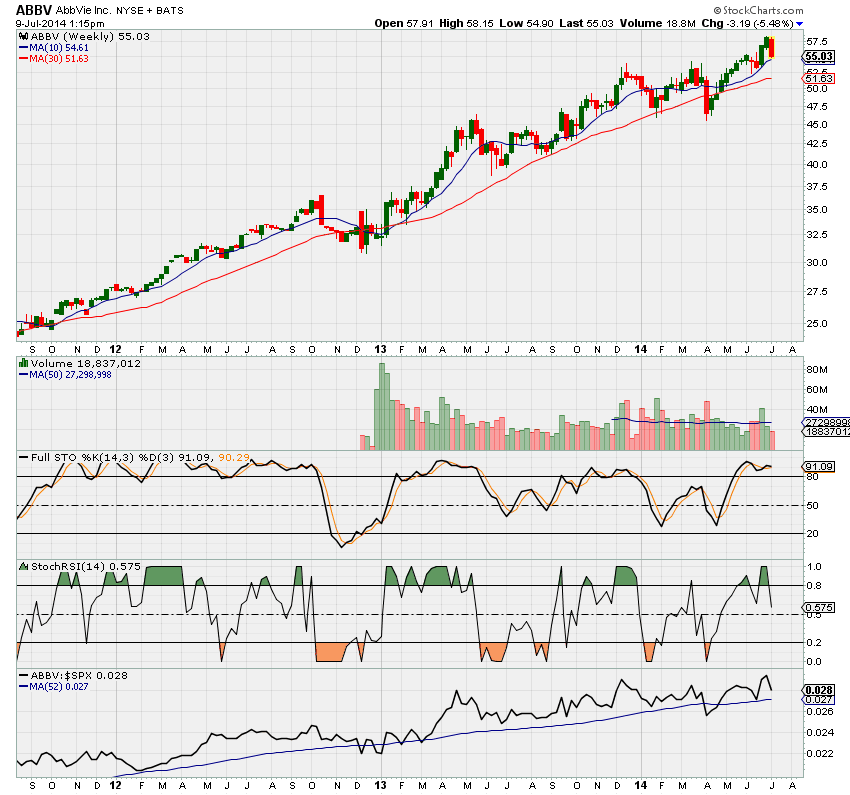Click the 91.09 stochastic value tag
This screenshot has height=795, width=850.
coord(819,467)
